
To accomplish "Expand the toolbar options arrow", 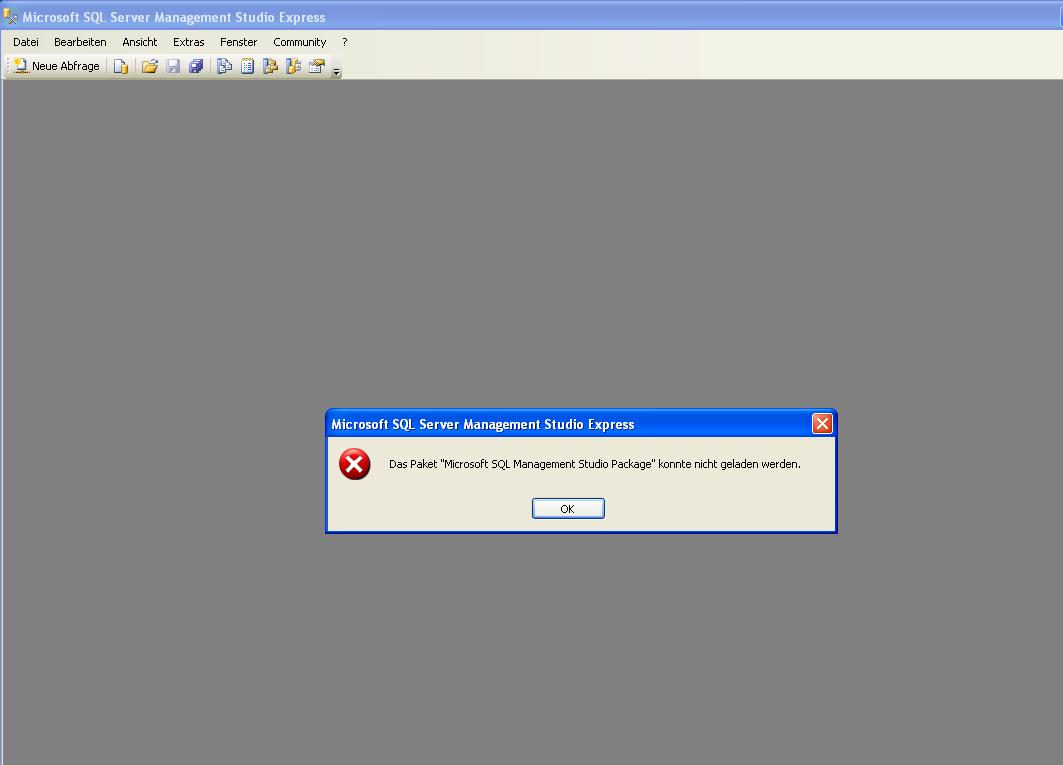I will pyautogui.click(x=336, y=70).
